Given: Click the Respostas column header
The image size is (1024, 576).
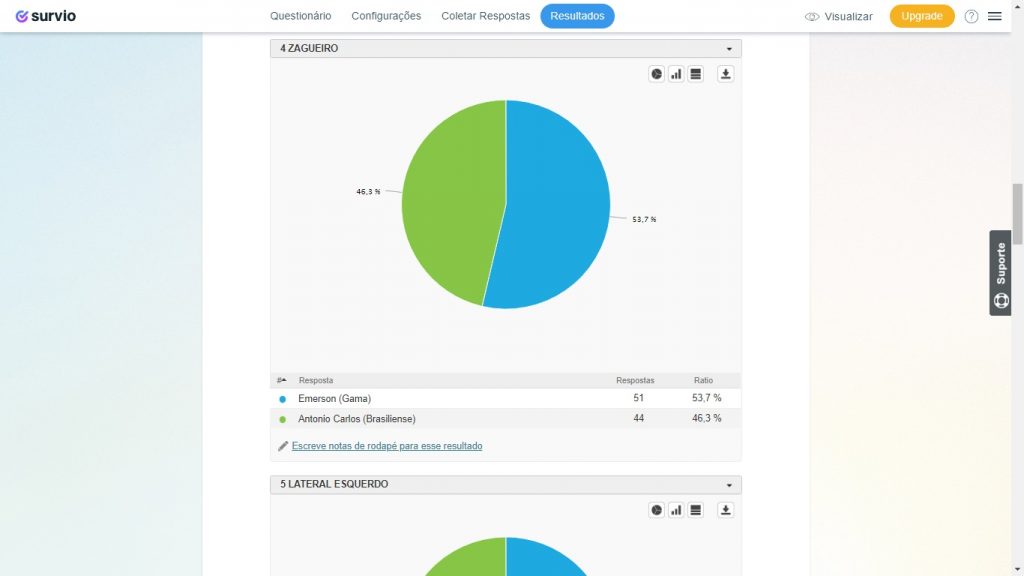Looking at the screenshot, I should point(635,380).
